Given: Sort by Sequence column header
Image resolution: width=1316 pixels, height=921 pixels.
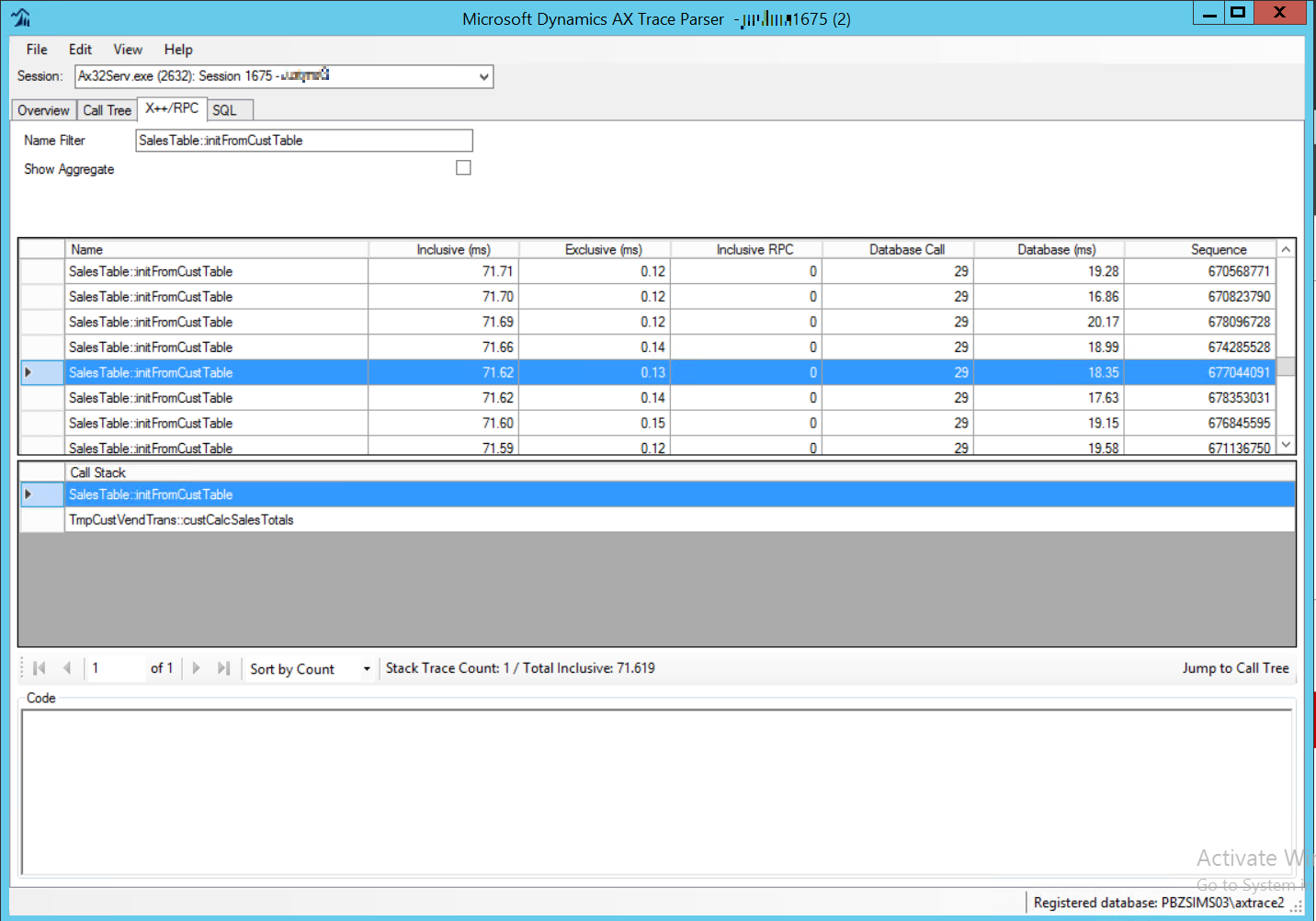Looking at the screenshot, I should (1201, 249).
